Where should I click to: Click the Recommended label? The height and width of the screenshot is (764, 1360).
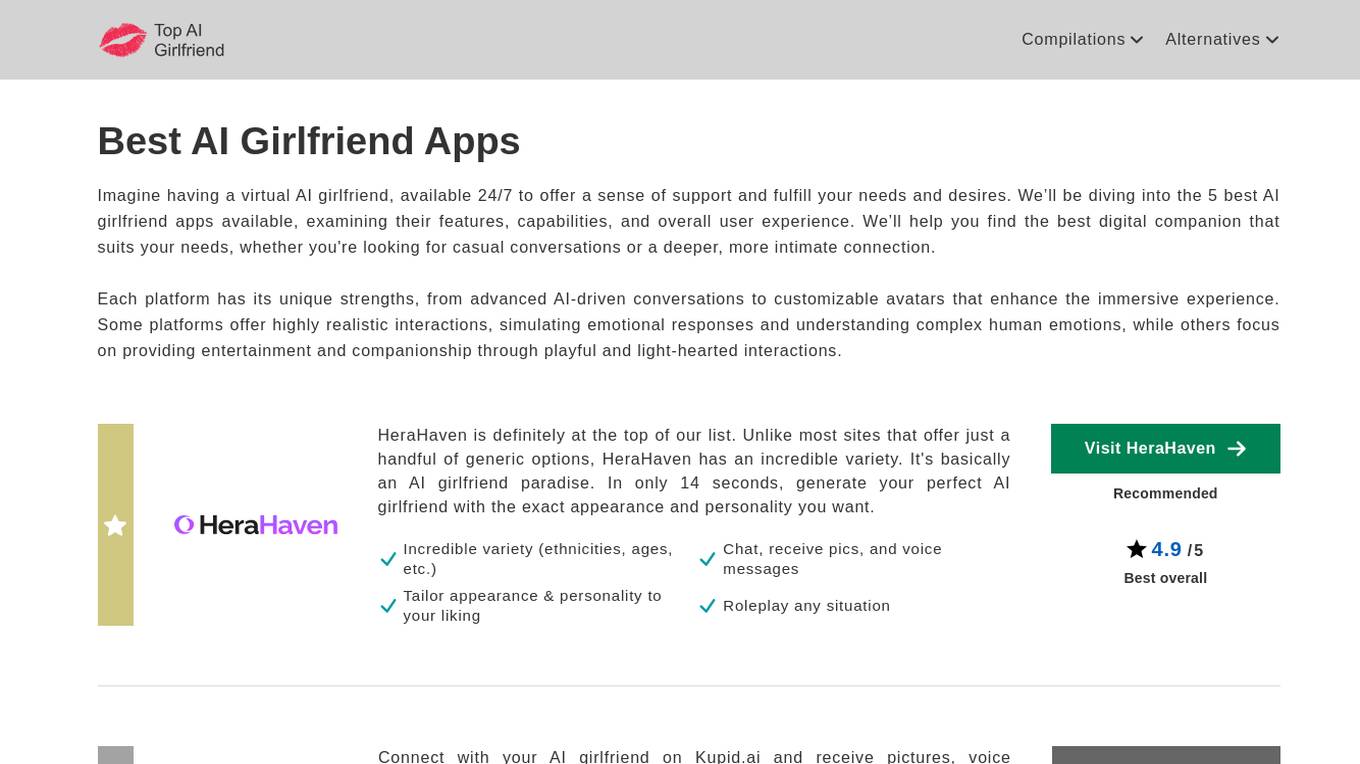tap(1165, 493)
